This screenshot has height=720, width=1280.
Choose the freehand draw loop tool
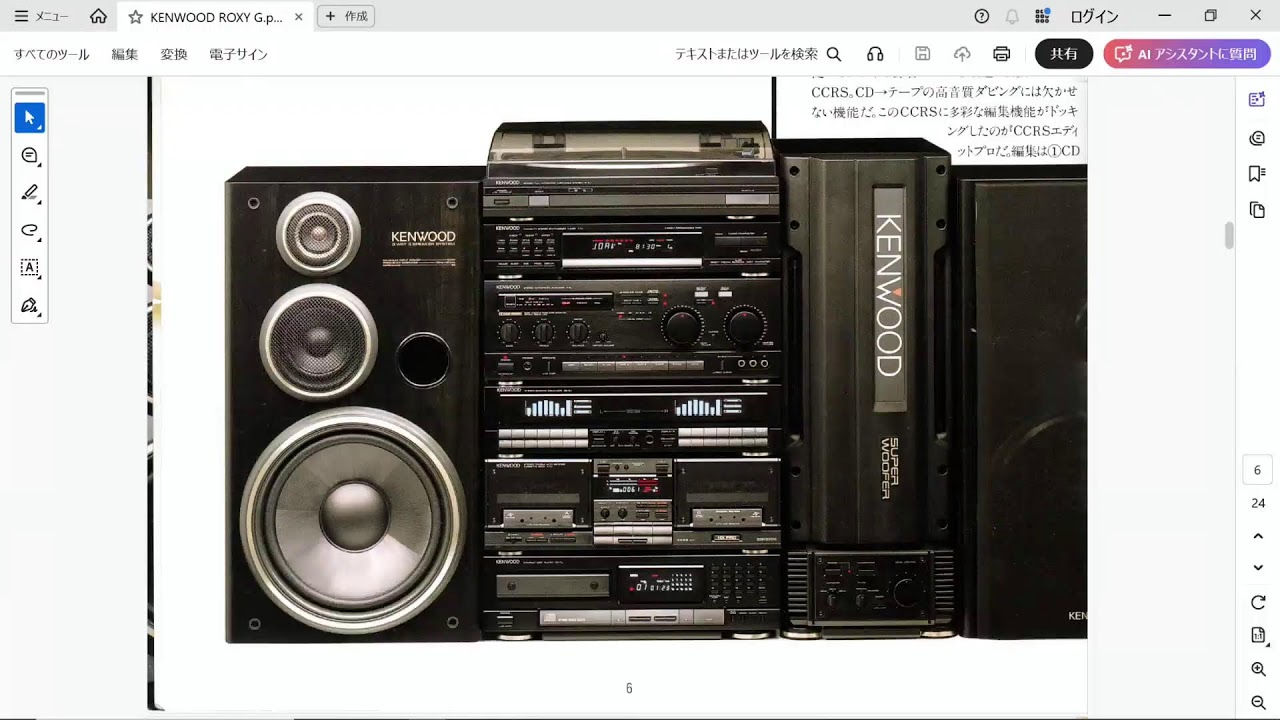[30, 230]
